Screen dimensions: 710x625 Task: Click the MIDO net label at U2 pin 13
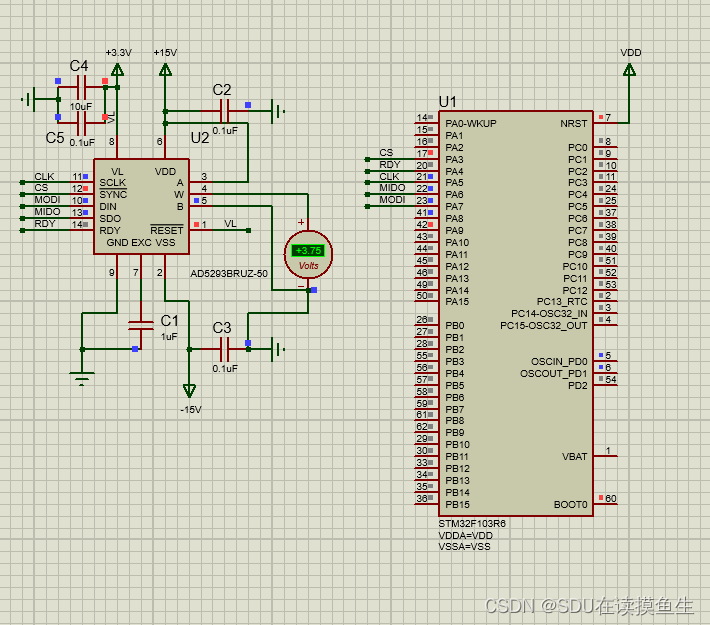(47, 212)
